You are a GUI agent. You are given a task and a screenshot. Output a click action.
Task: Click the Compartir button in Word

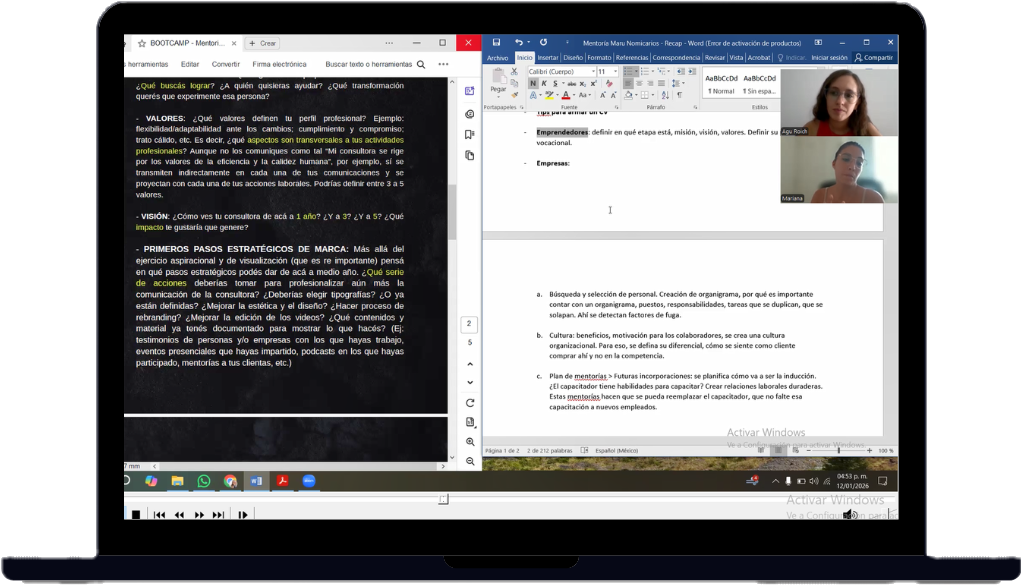[x=874, y=58]
